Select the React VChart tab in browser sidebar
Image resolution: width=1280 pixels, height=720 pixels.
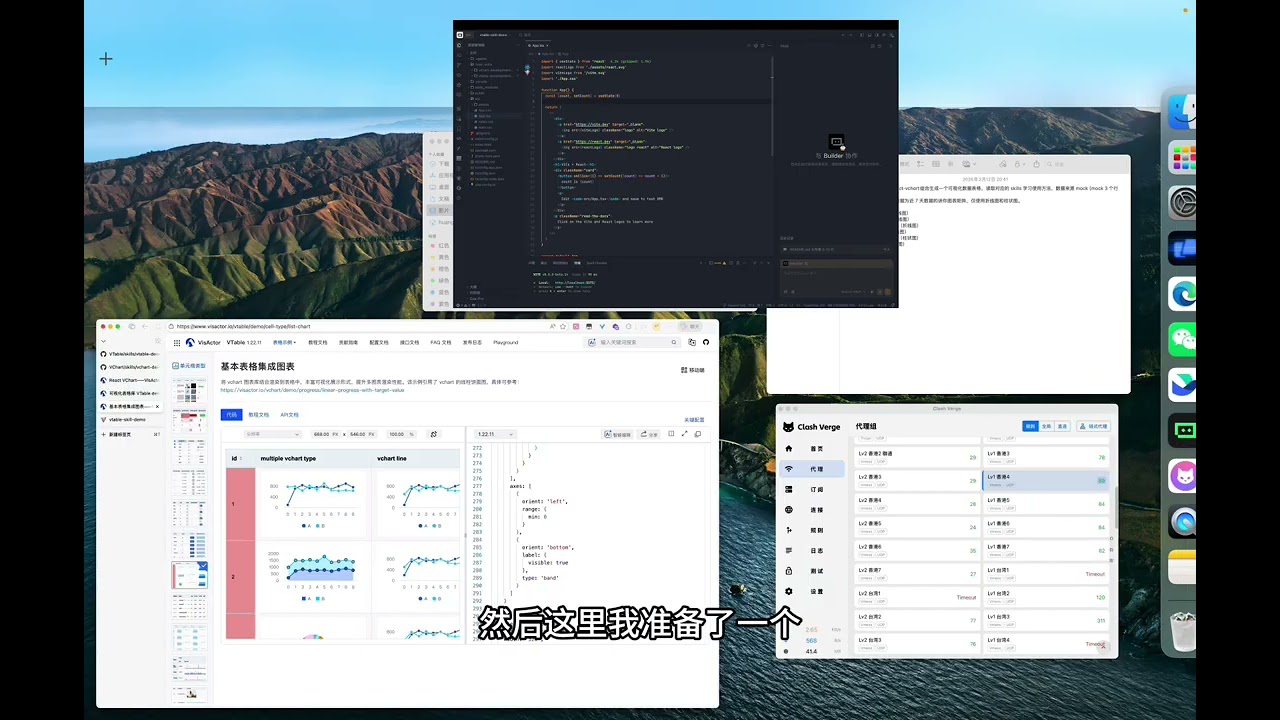click(x=130, y=380)
